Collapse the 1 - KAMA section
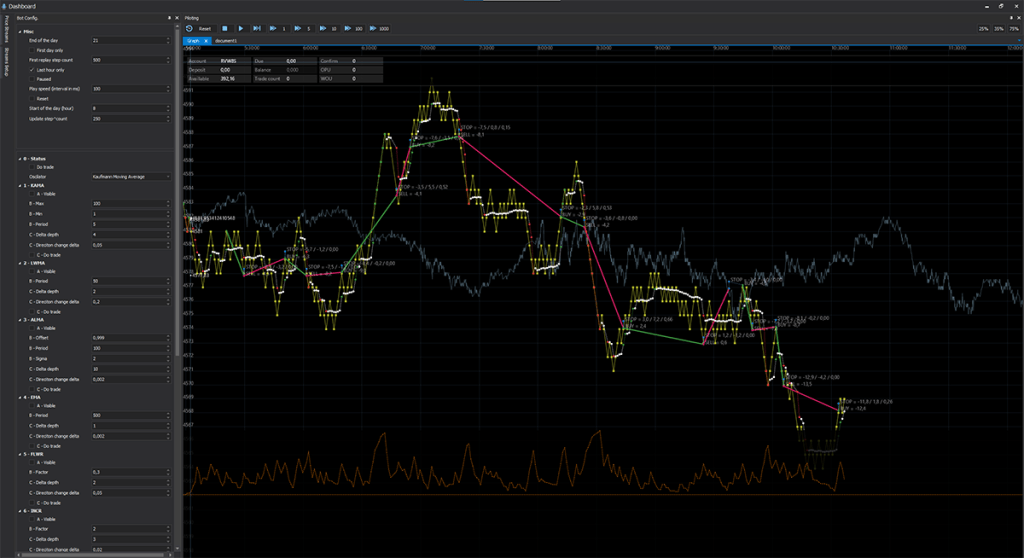Image resolution: width=1024 pixels, height=558 pixels. click(19, 186)
